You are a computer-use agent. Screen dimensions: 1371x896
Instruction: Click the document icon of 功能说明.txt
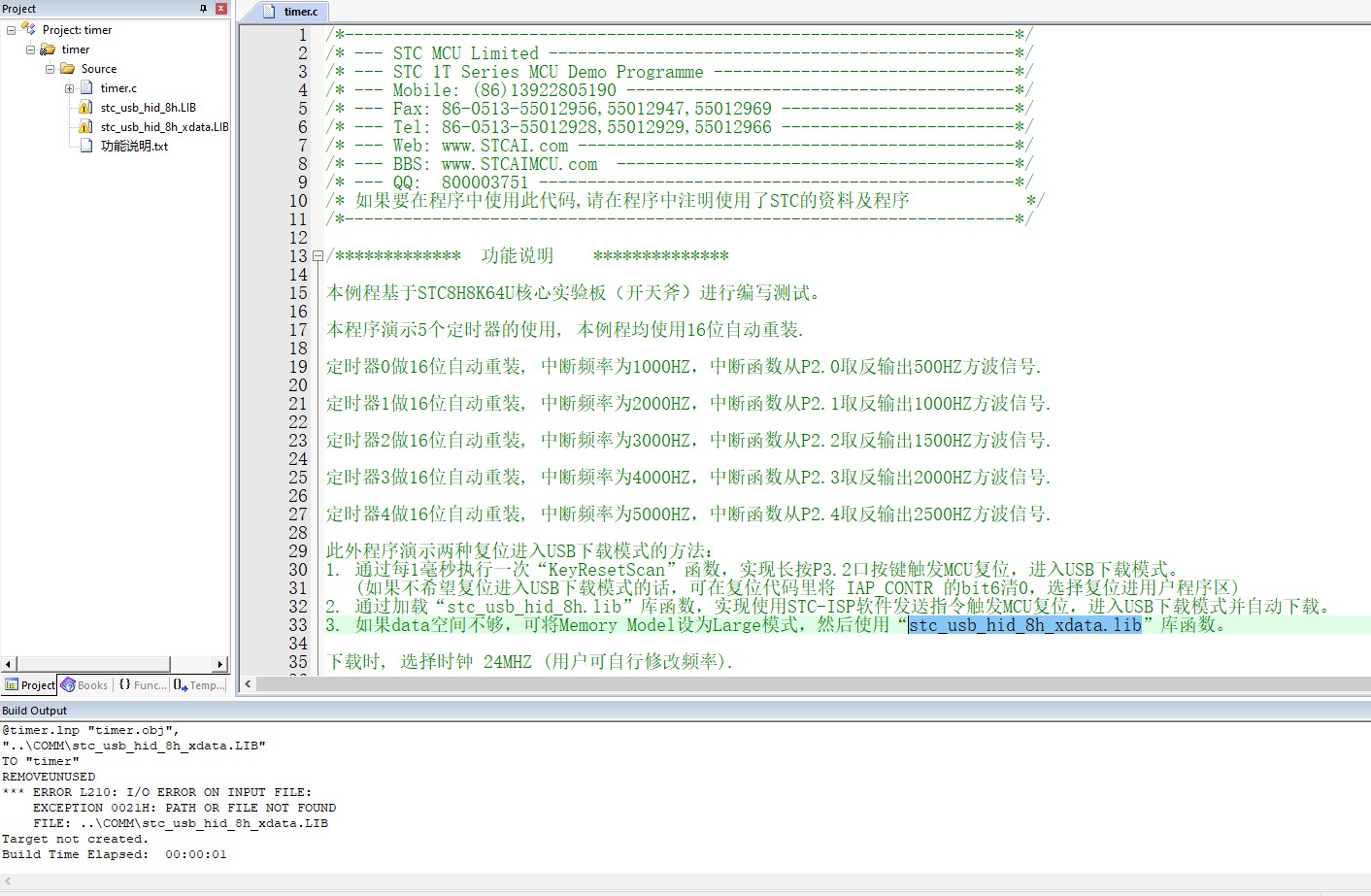(85, 146)
